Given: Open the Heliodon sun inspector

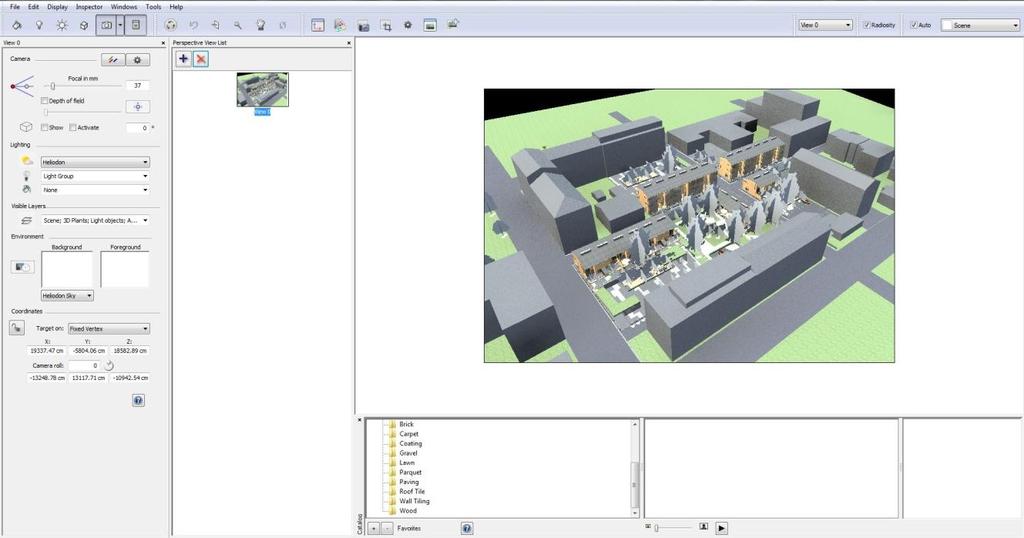Looking at the screenshot, I should 61,25.
